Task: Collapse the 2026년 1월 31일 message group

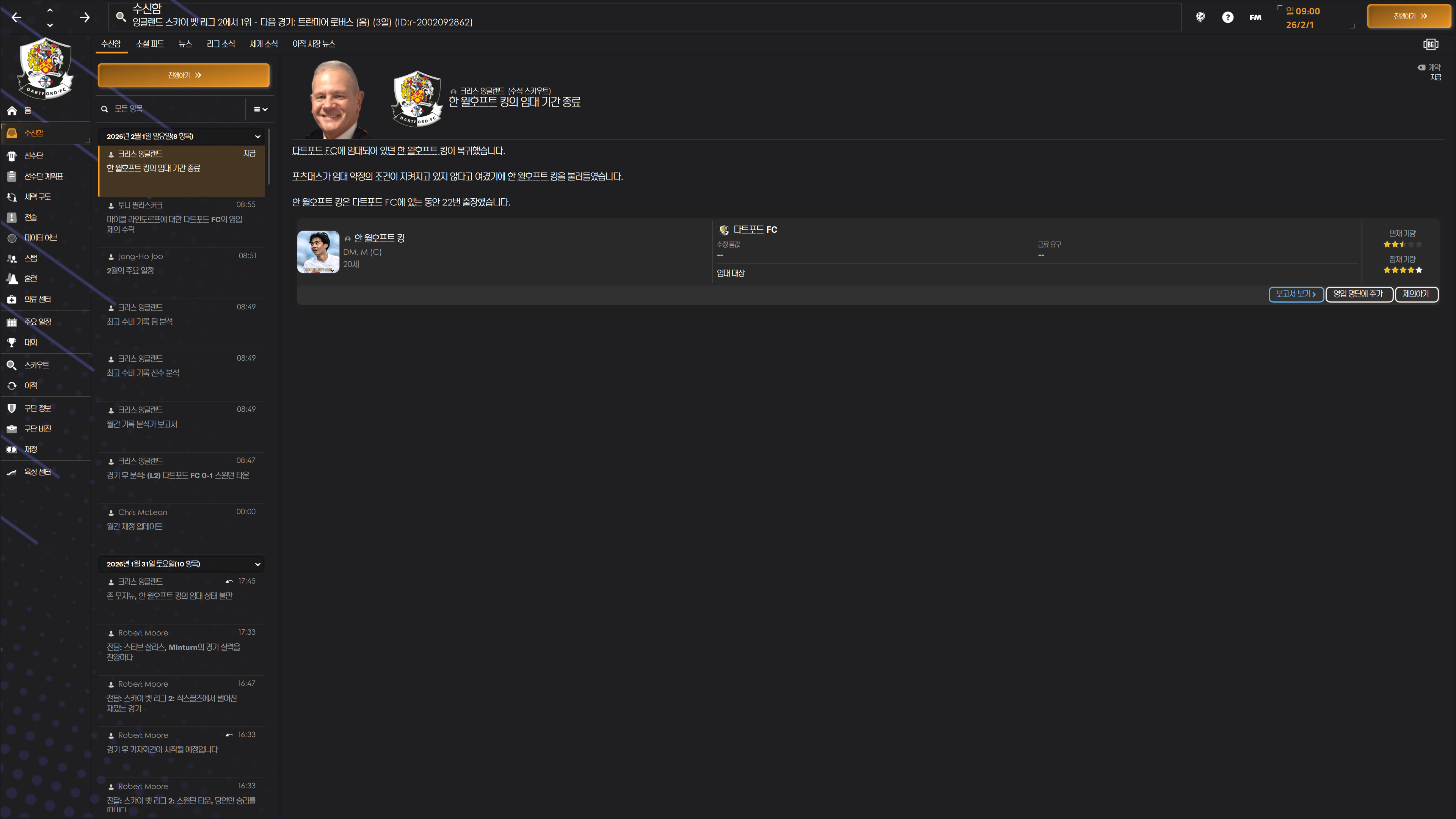Action: pos(258,564)
